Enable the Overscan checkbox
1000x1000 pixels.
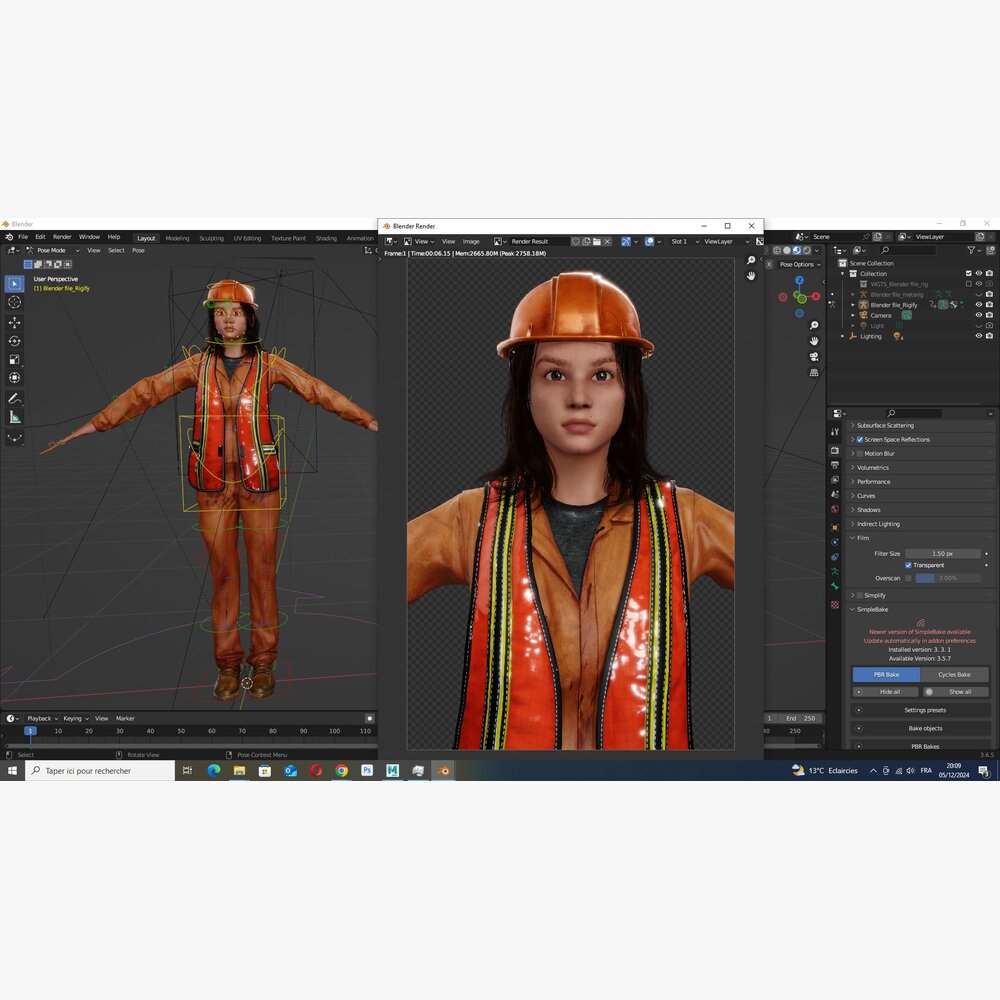coord(908,578)
